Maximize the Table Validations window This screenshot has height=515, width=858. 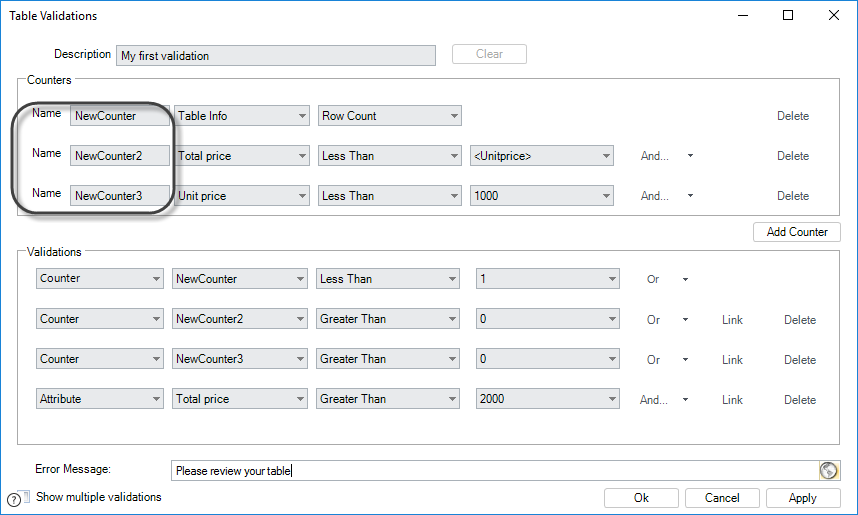(788, 15)
